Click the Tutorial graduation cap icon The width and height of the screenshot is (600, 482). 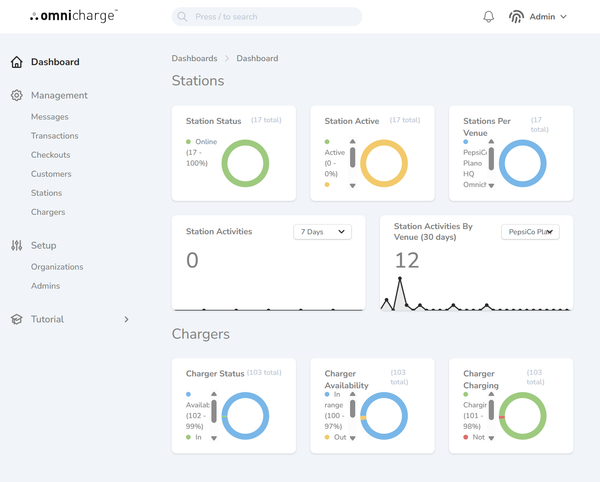[x=16, y=319]
